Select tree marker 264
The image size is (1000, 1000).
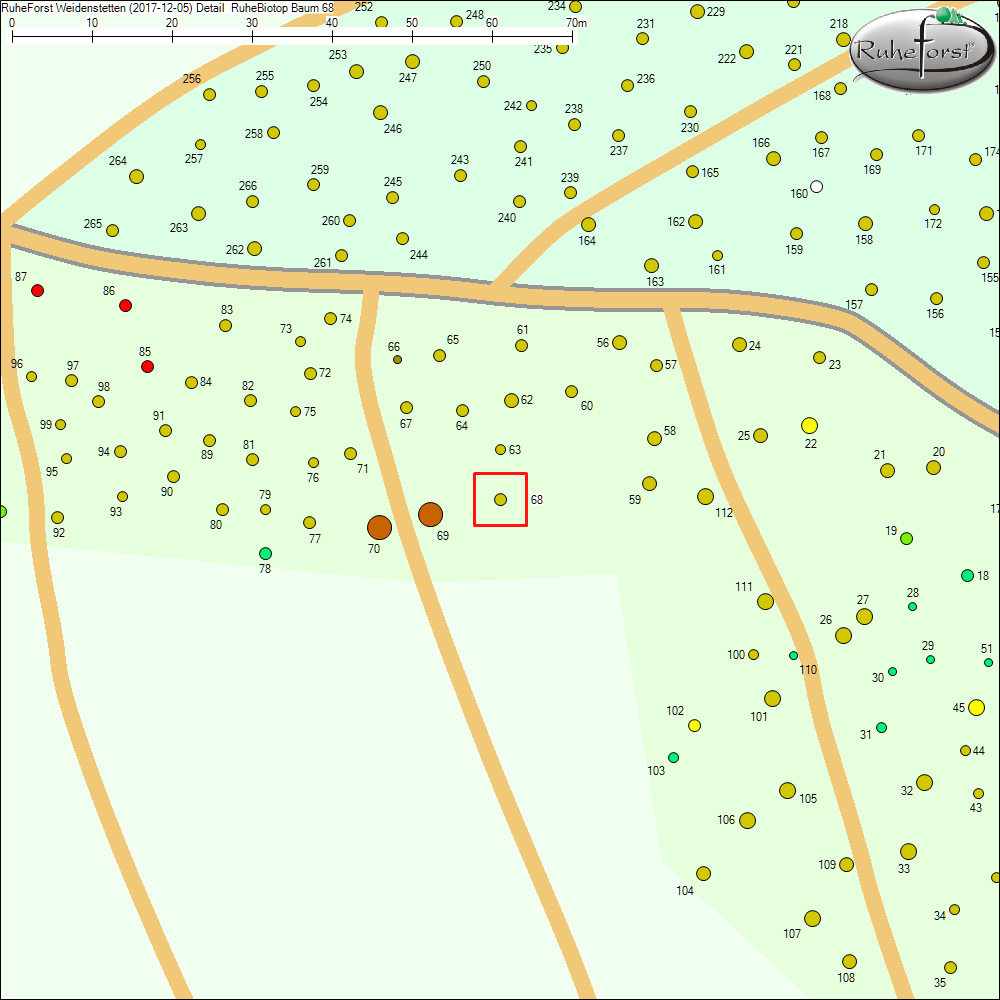coord(136,176)
